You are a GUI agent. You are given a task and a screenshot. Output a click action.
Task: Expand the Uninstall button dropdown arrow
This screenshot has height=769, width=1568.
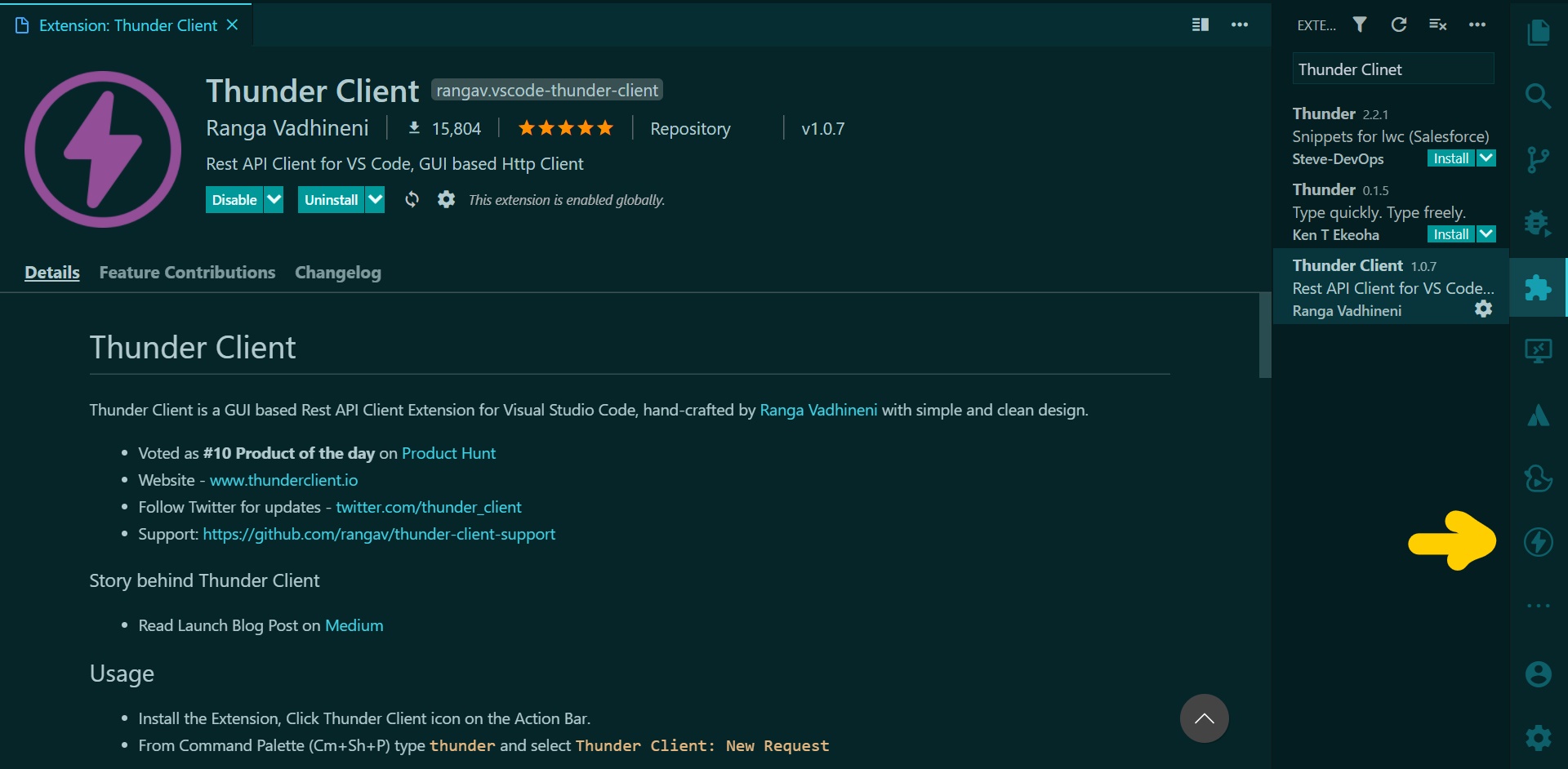(375, 200)
